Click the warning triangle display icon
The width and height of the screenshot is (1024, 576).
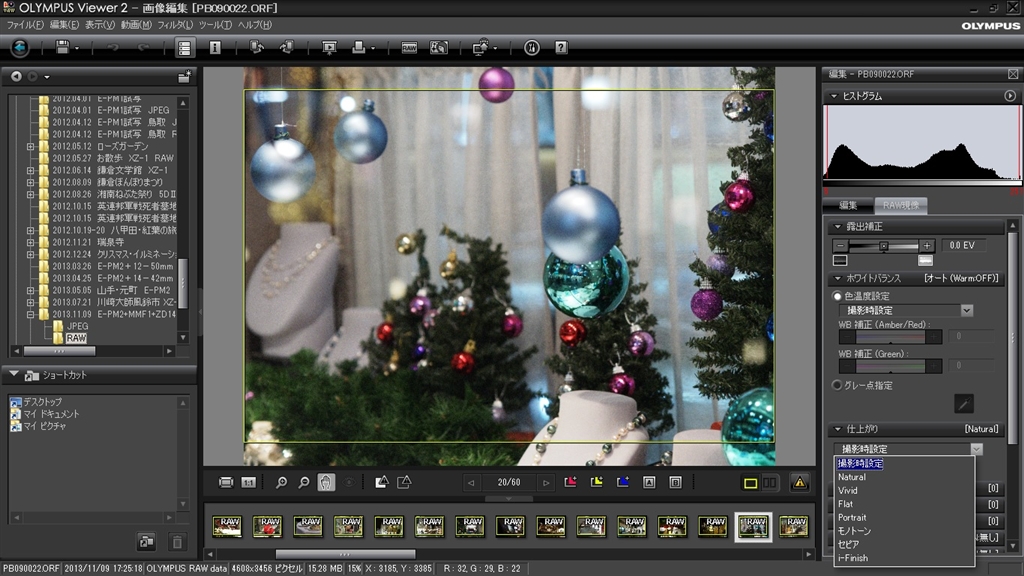click(x=799, y=483)
